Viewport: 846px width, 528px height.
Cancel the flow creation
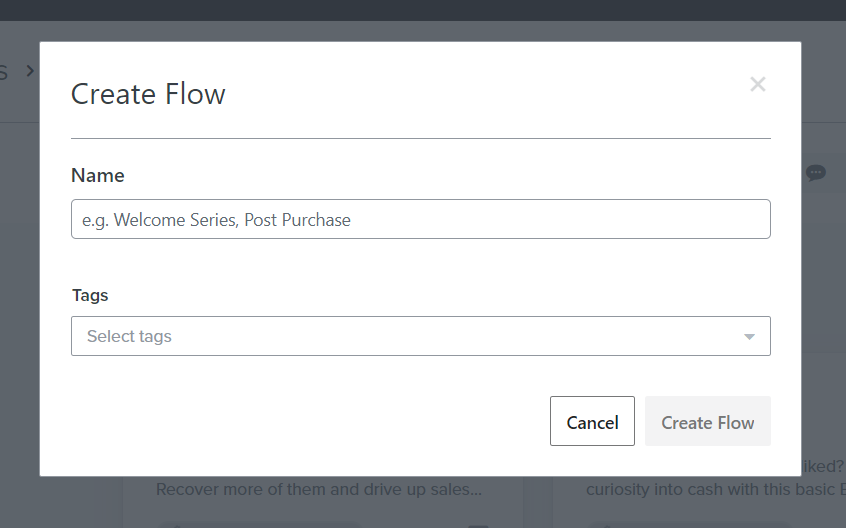pyautogui.click(x=592, y=421)
